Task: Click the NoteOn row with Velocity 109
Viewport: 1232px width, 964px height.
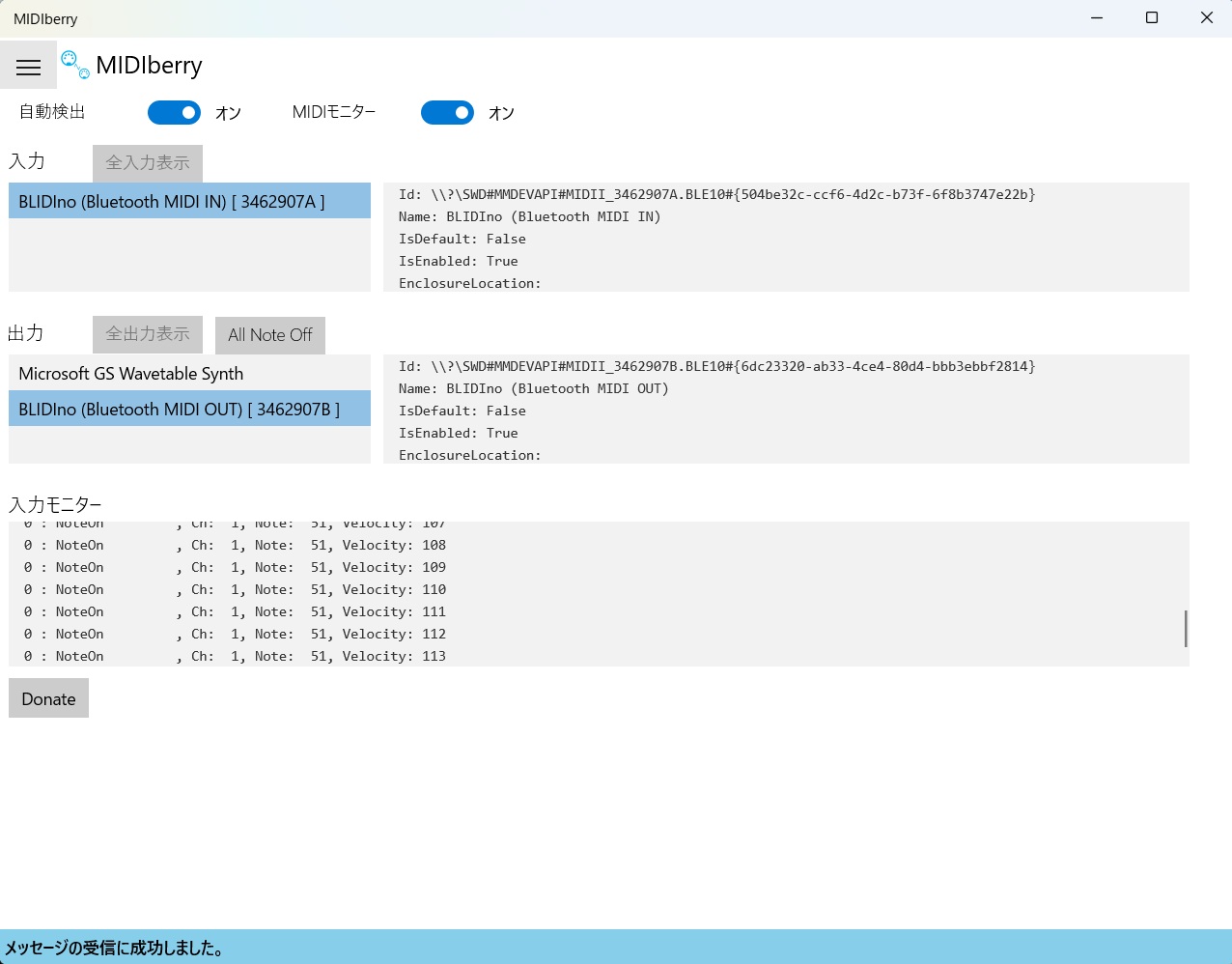Action: (235, 567)
